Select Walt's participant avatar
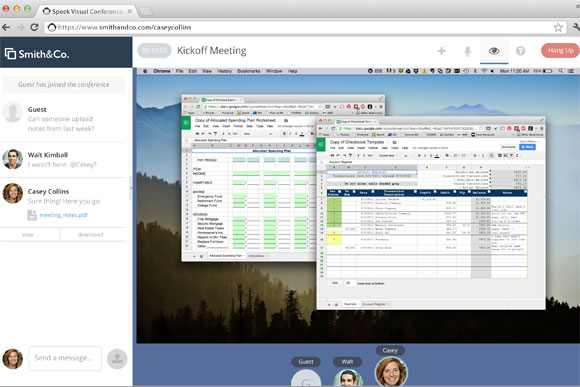This screenshot has width=580, height=387. (348, 378)
